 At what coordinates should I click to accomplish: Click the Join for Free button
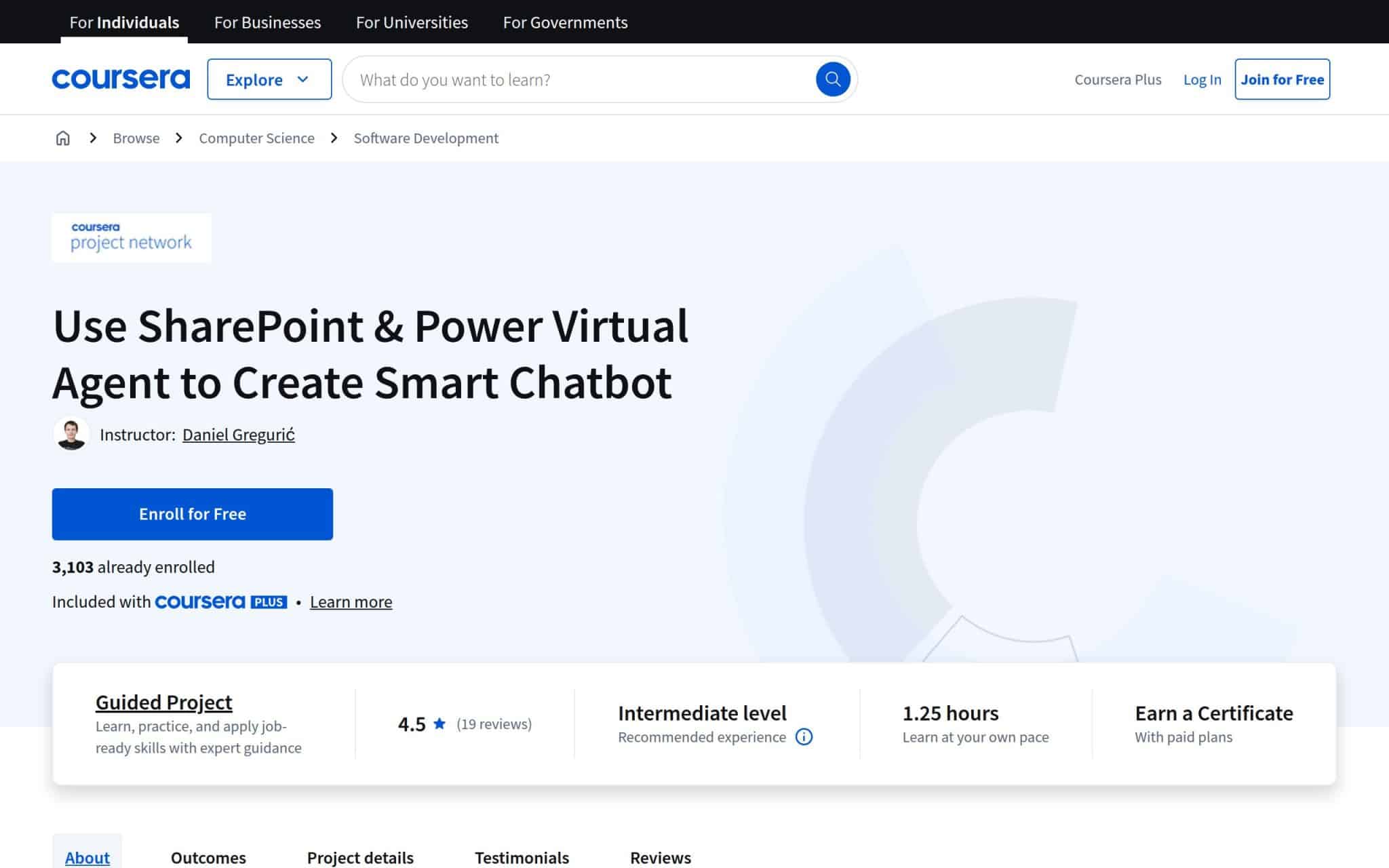click(1282, 79)
